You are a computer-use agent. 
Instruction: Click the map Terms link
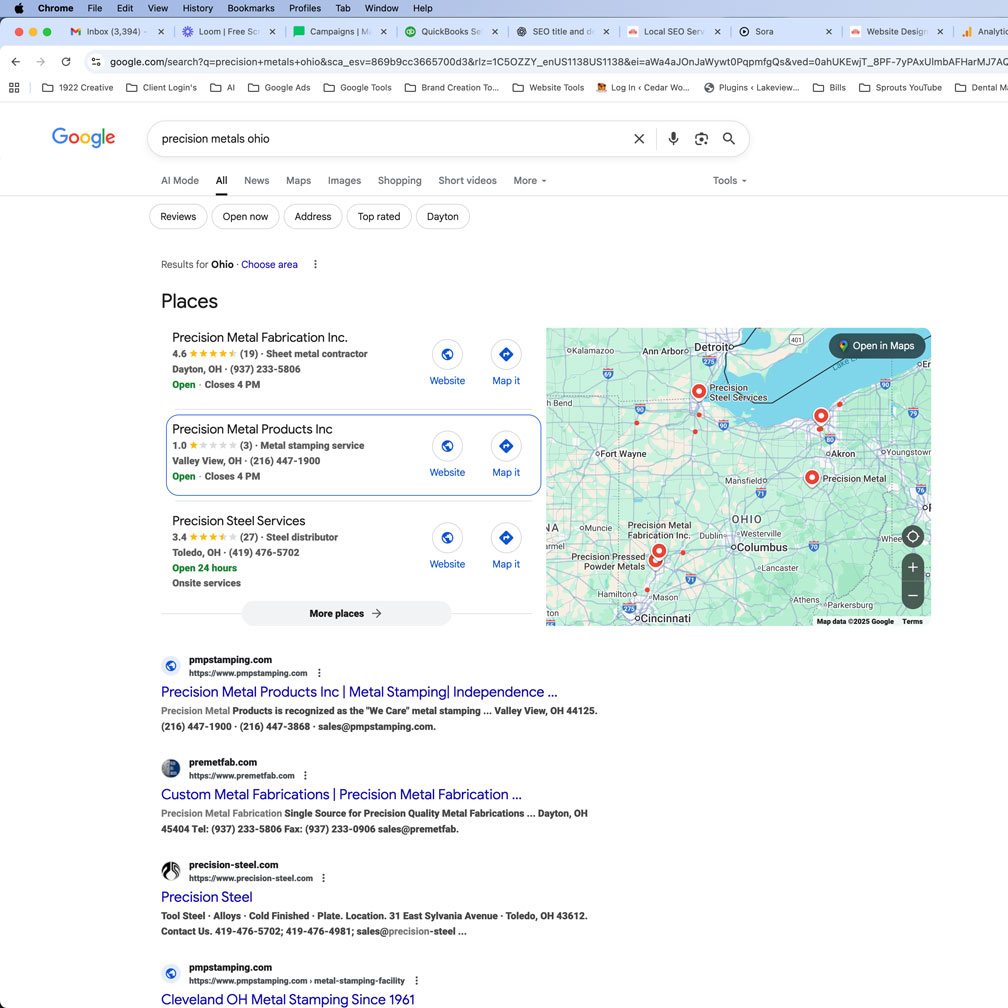tap(912, 622)
